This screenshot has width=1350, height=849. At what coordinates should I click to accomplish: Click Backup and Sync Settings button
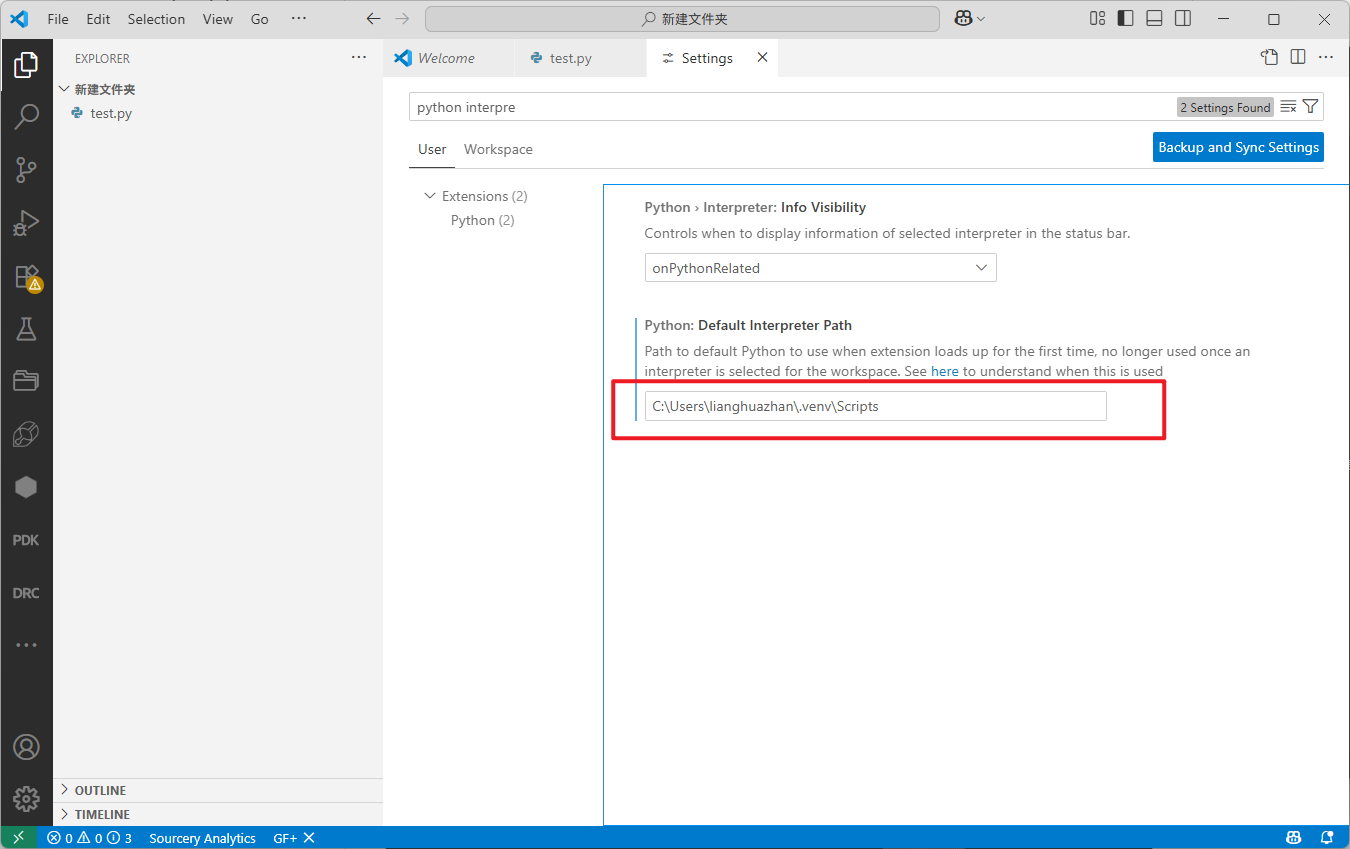(1238, 147)
